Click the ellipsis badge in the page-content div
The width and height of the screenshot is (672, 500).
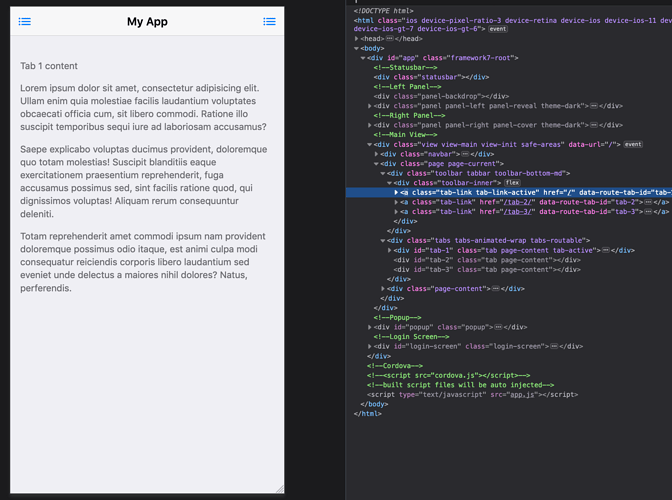click(x=495, y=288)
